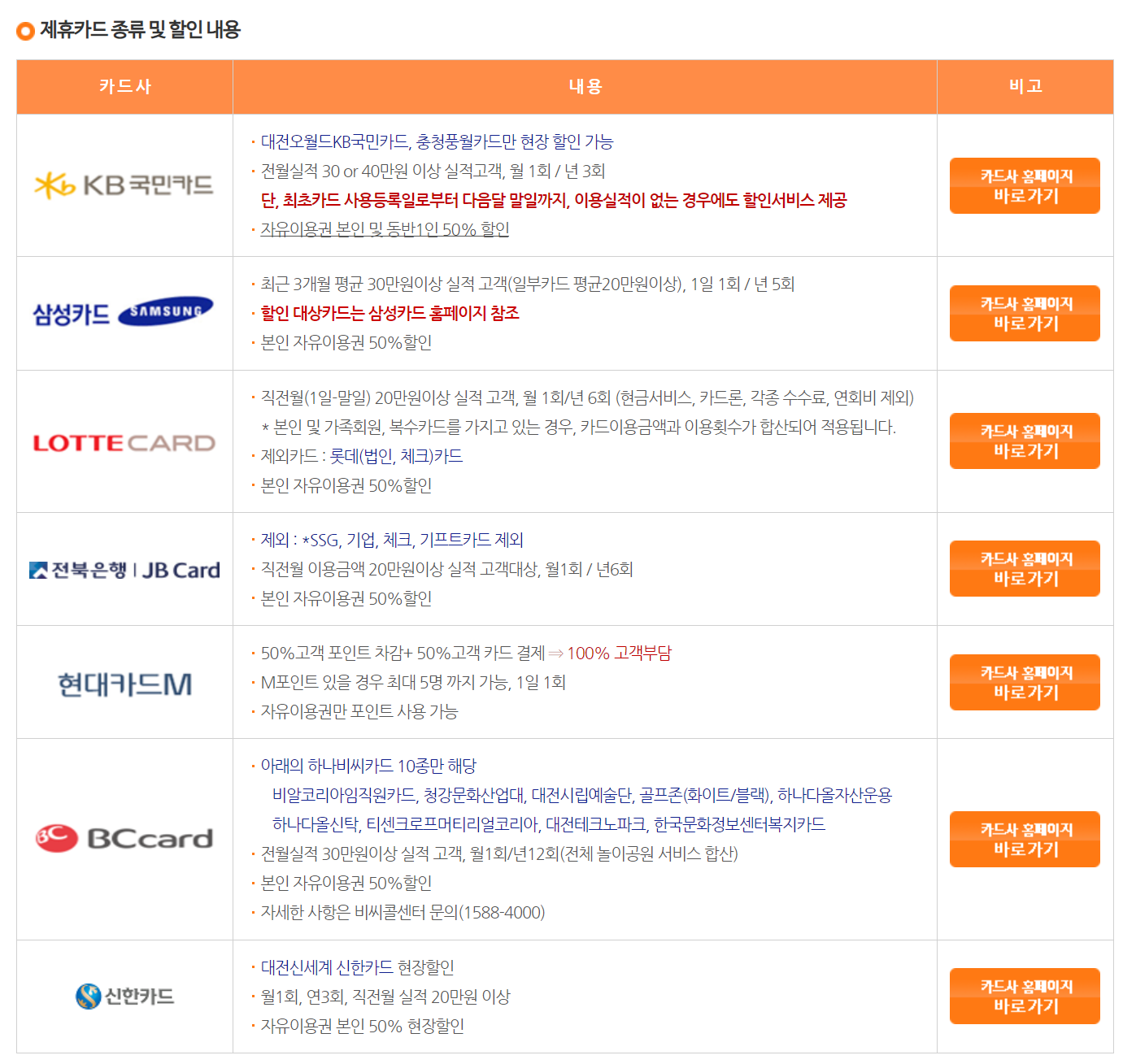Click underlined 자유이용권 본인 및 동반1인 50% 할인
Image resolution: width=1123 pixels, height=1064 pixels.
coord(385,229)
